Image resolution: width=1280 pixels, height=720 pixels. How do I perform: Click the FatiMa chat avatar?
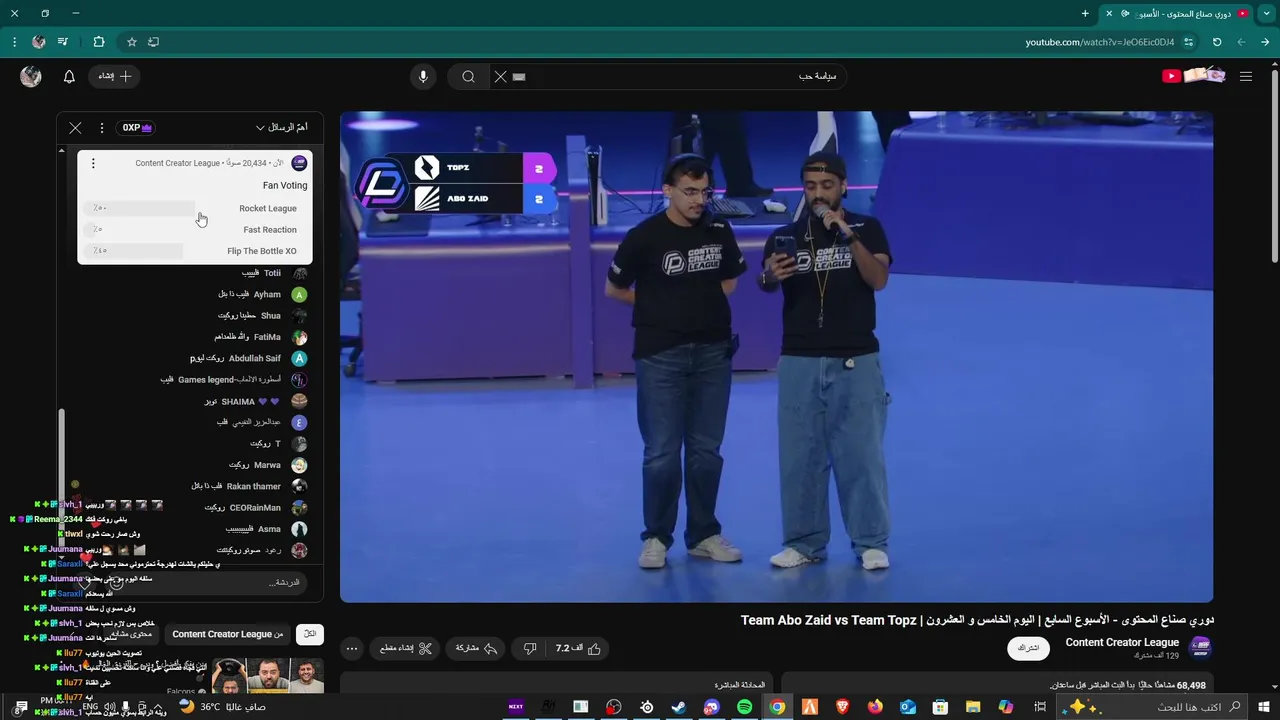coord(299,337)
